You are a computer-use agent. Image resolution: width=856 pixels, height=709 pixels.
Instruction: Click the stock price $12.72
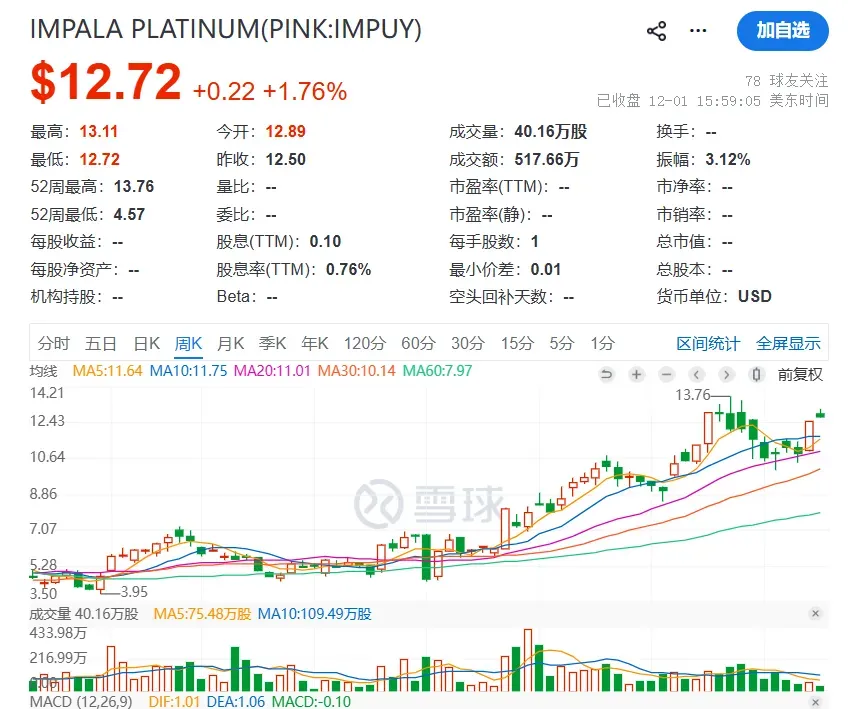[105, 82]
